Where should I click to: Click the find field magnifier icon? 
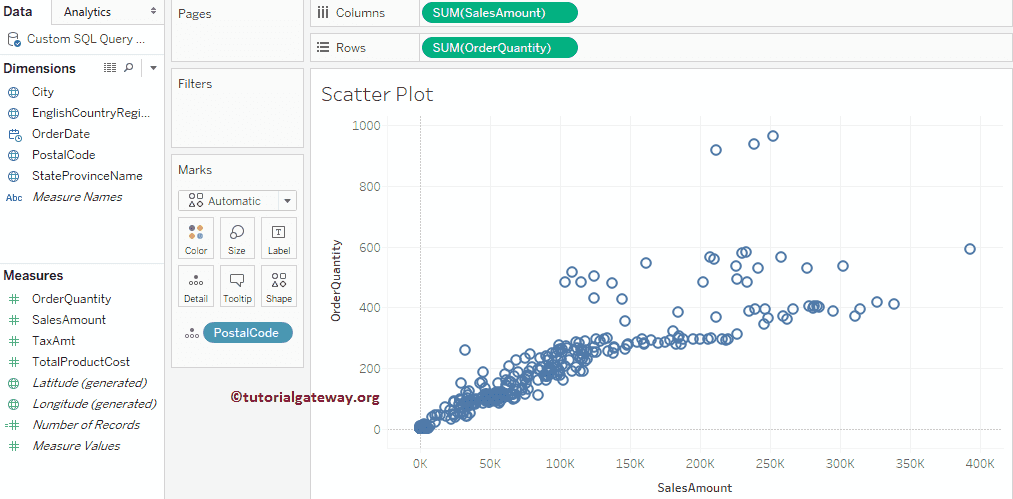(128, 68)
